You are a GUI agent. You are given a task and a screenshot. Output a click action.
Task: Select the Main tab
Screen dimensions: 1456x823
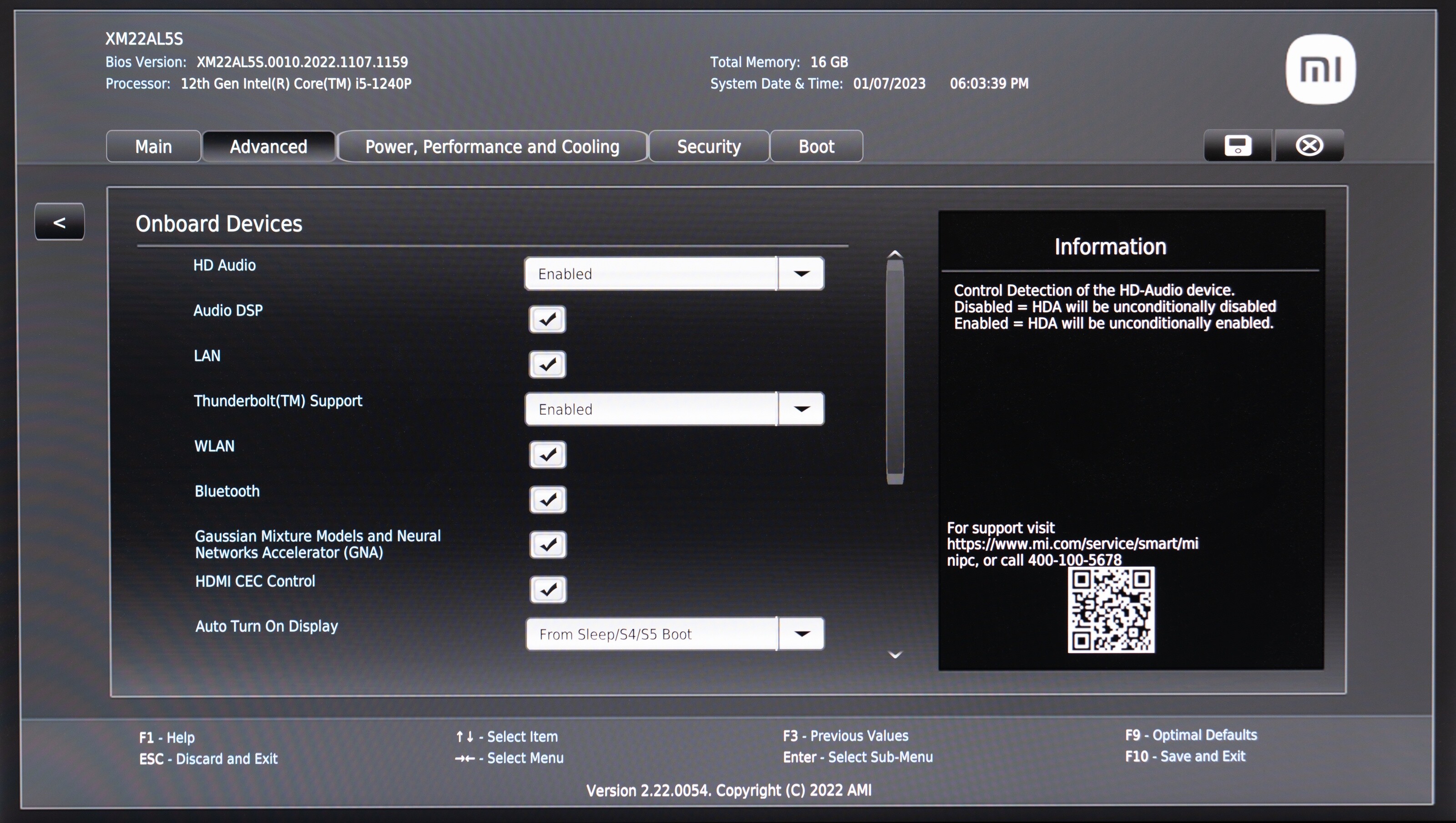[153, 147]
